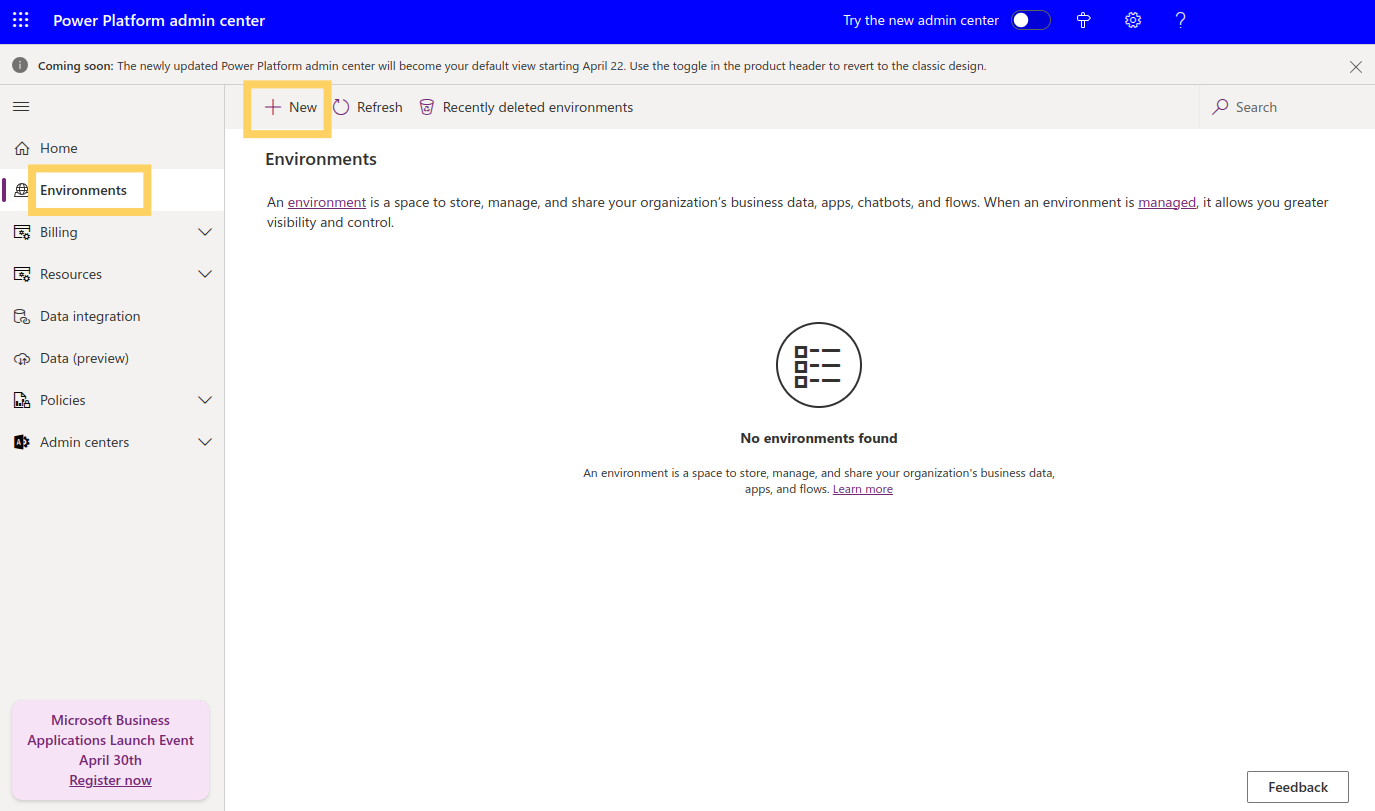
Task: Click the Data integration icon
Action: 22,316
